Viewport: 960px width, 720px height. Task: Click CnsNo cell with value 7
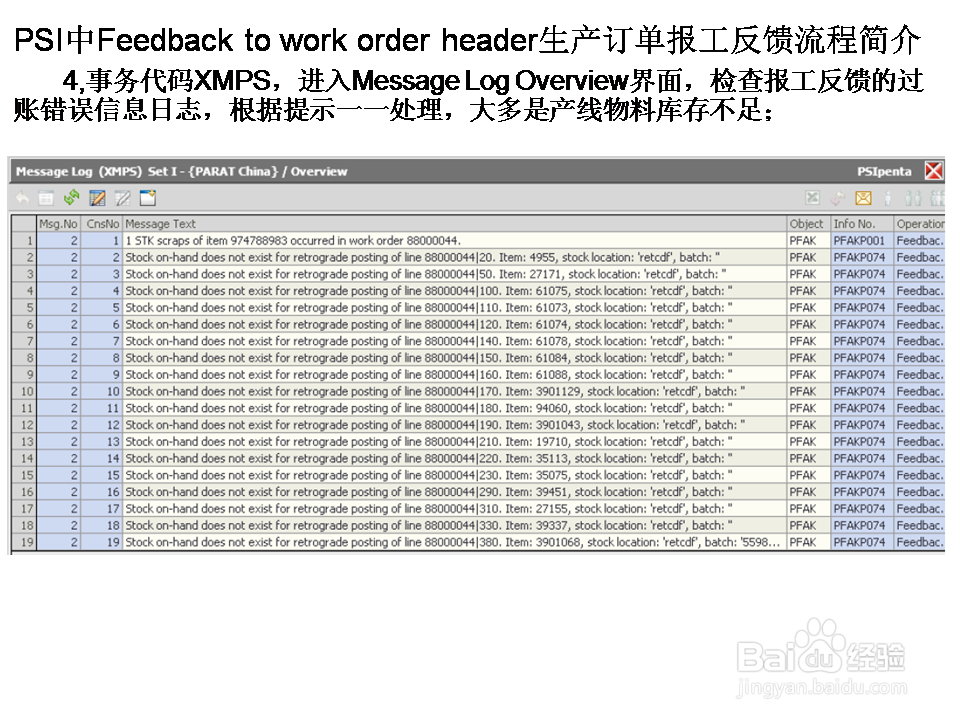coord(102,341)
